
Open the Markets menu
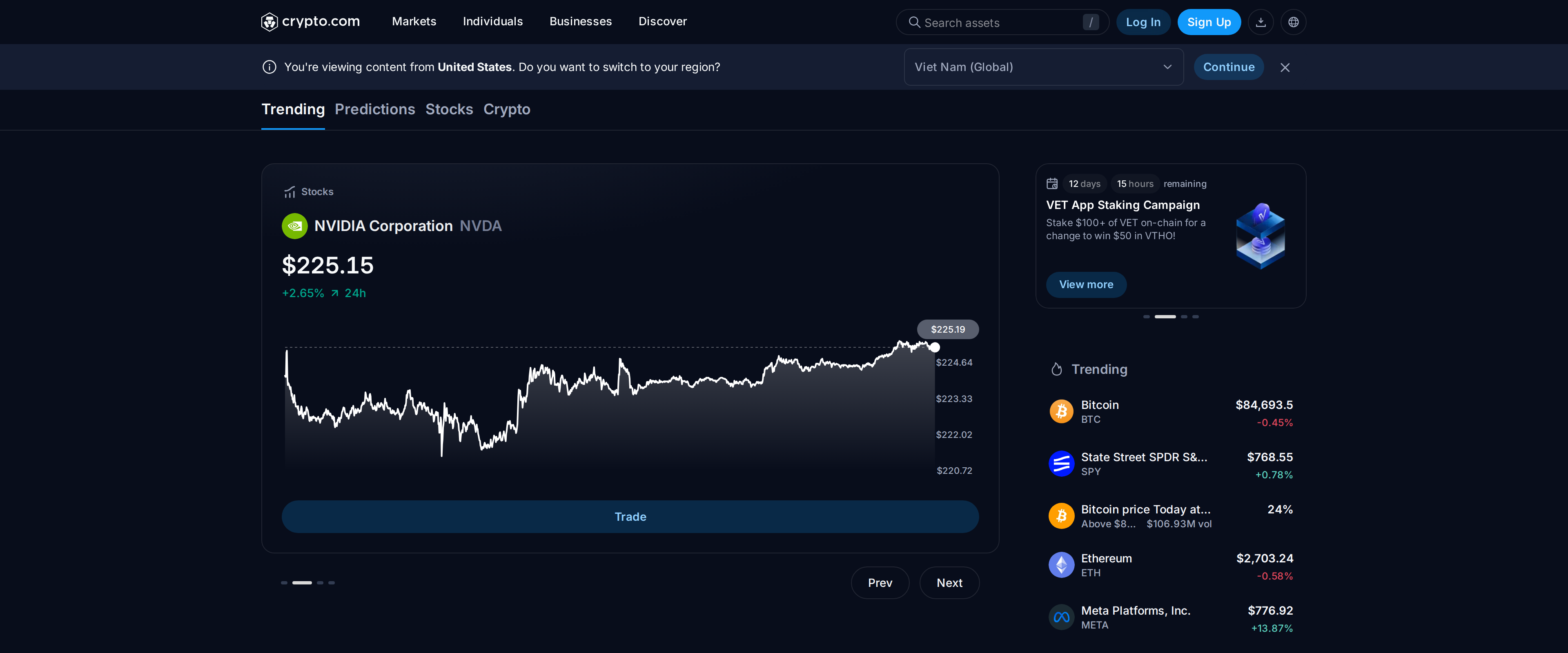(414, 21)
